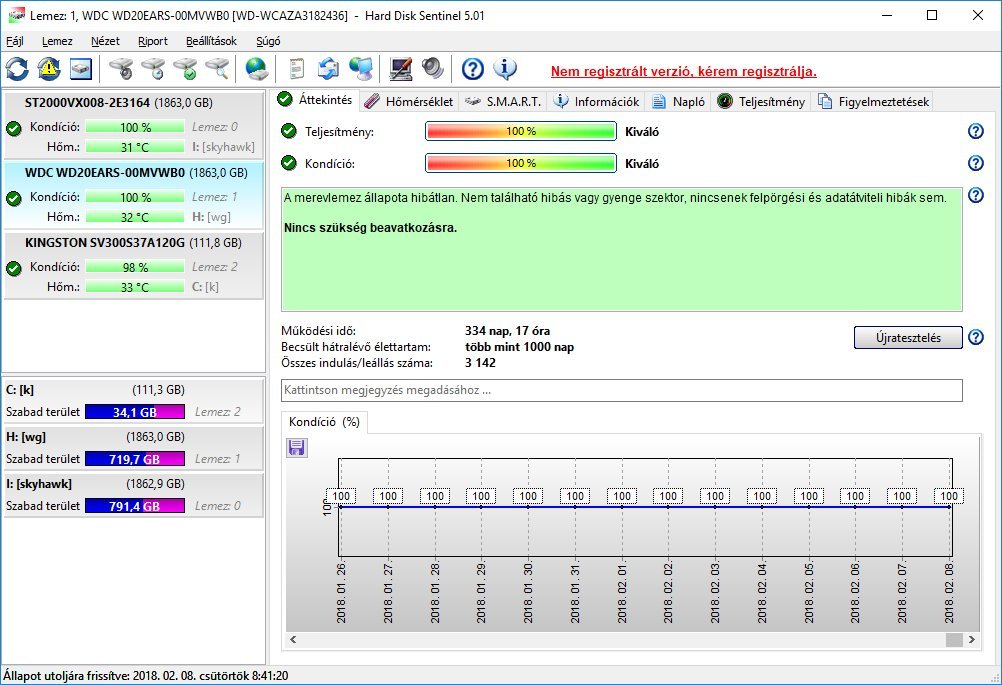Click the 2018.01.26 data point label 100
The height and width of the screenshot is (685, 1002).
(341, 496)
